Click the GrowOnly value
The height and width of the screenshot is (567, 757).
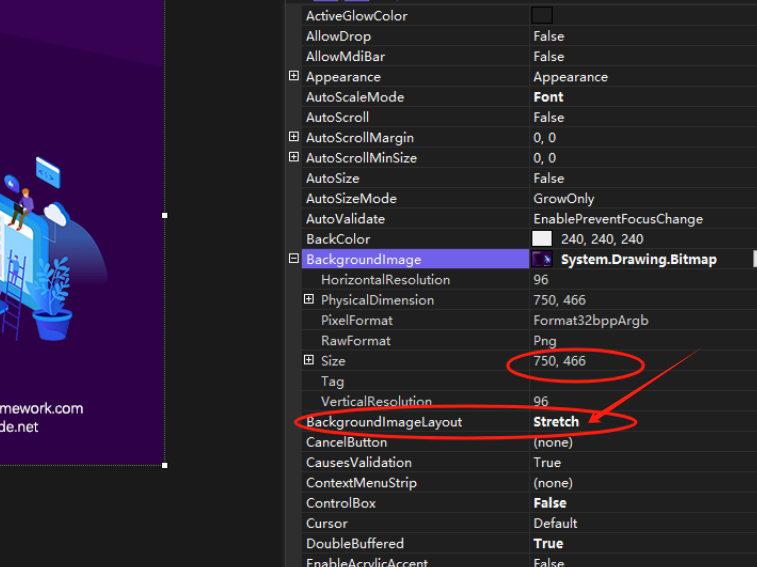(563, 198)
